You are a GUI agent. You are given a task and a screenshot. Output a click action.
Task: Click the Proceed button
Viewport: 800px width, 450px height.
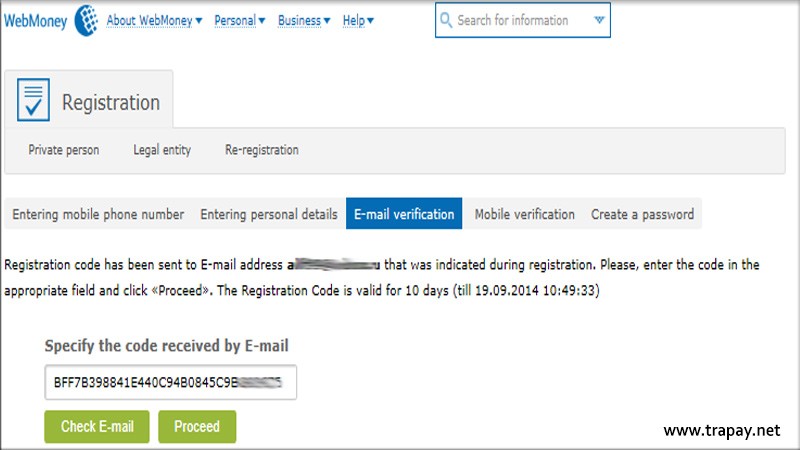pyautogui.click(x=197, y=426)
